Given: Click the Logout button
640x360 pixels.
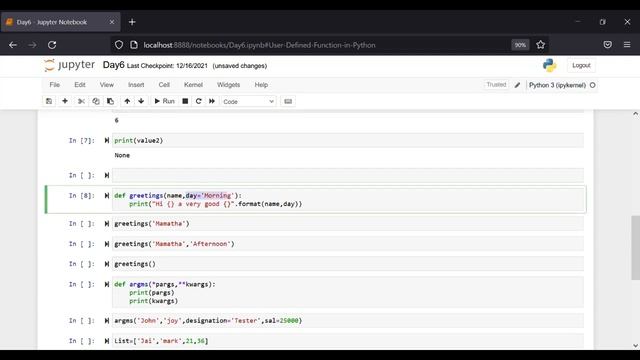Looking at the screenshot, I should [581, 65].
